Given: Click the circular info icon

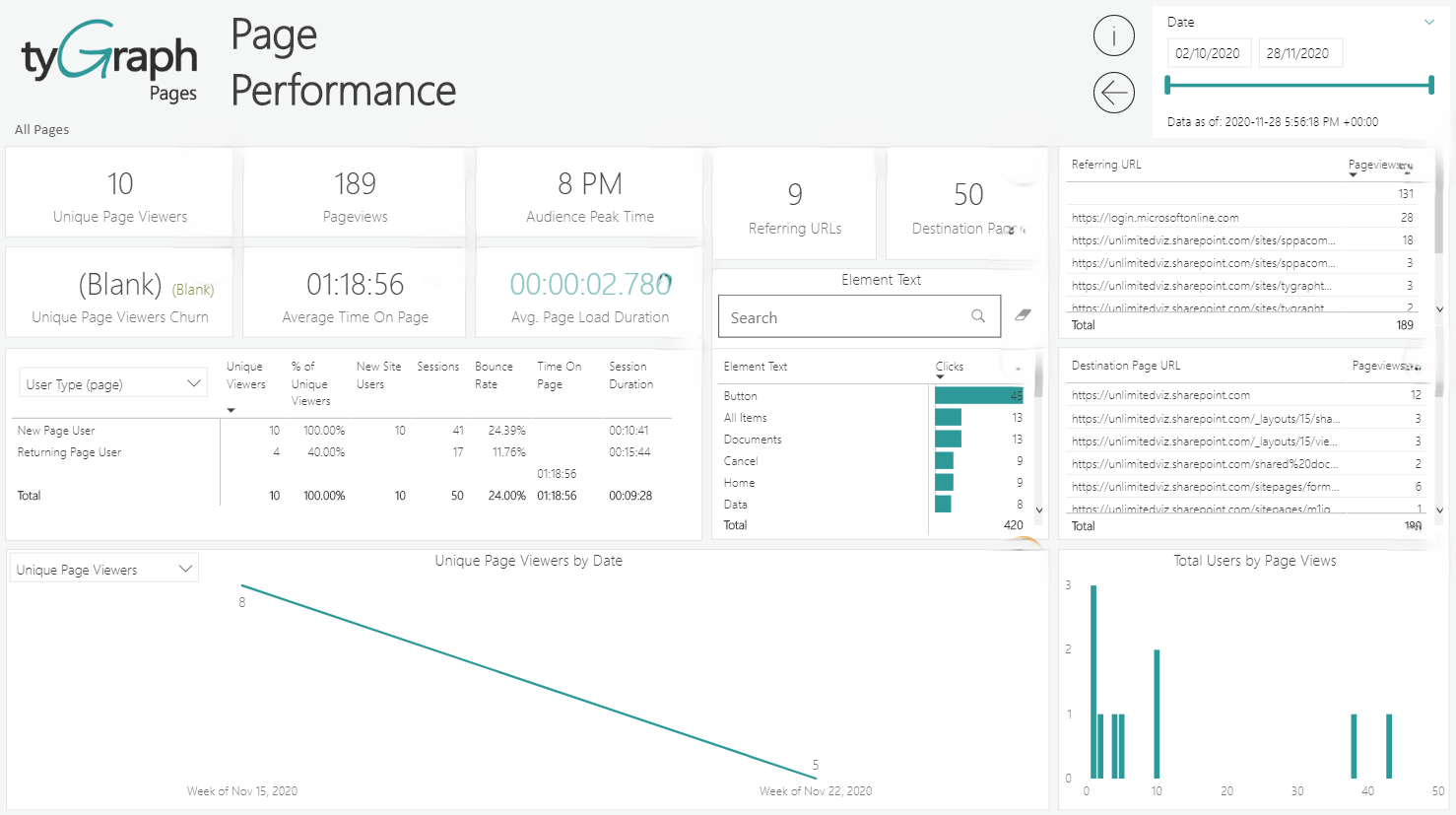Looking at the screenshot, I should pyautogui.click(x=1113, y=35).
